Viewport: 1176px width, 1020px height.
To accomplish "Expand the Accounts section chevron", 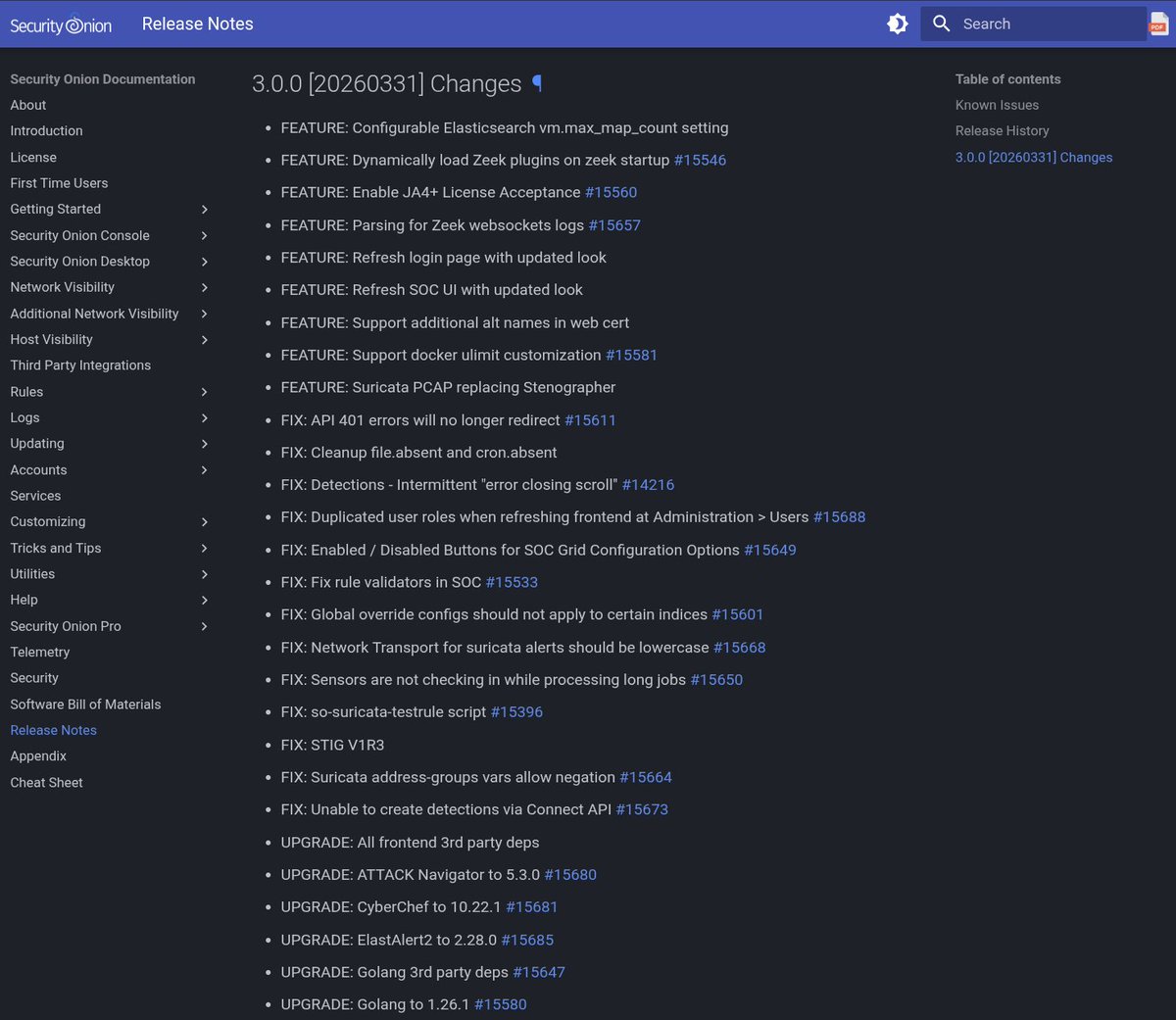I will 204,470.
